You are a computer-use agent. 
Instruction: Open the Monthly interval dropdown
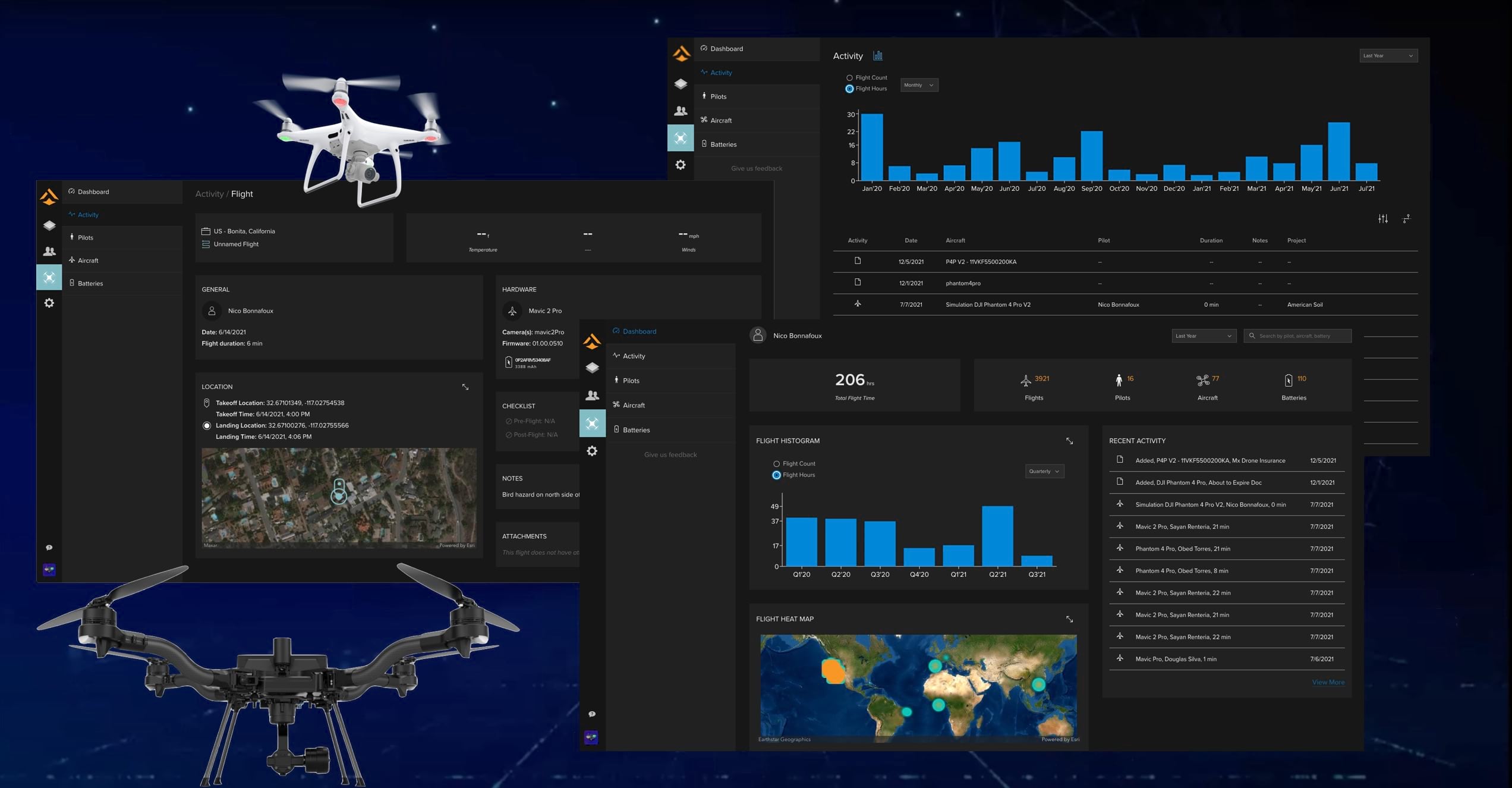tap(919, 84)
